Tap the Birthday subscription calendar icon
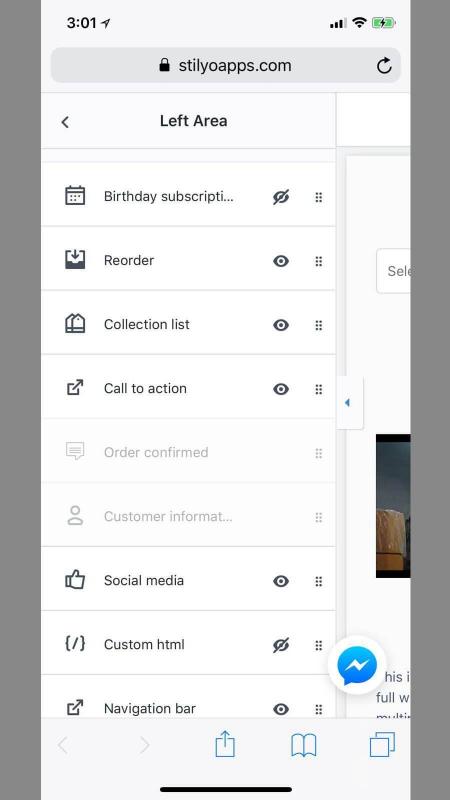The image size is (450, 800). pos(75,196)
